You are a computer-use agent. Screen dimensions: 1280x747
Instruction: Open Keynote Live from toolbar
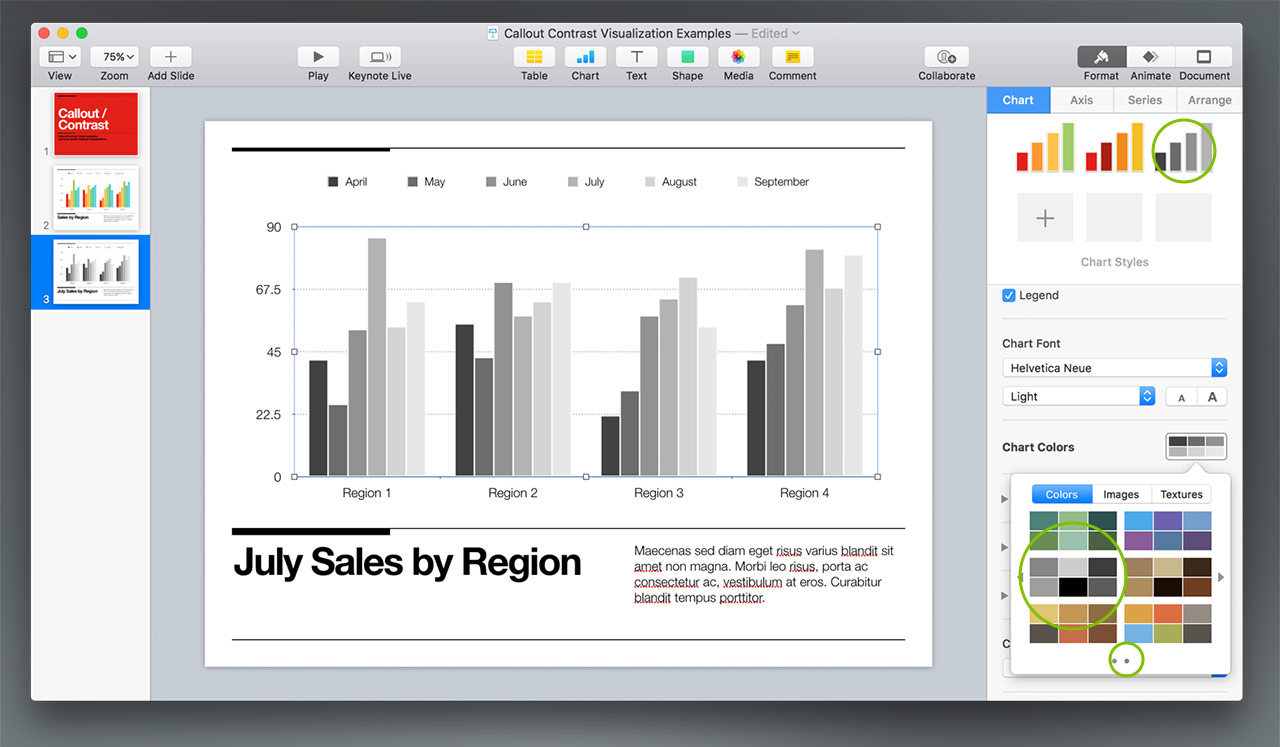click(x=380, y=58)
